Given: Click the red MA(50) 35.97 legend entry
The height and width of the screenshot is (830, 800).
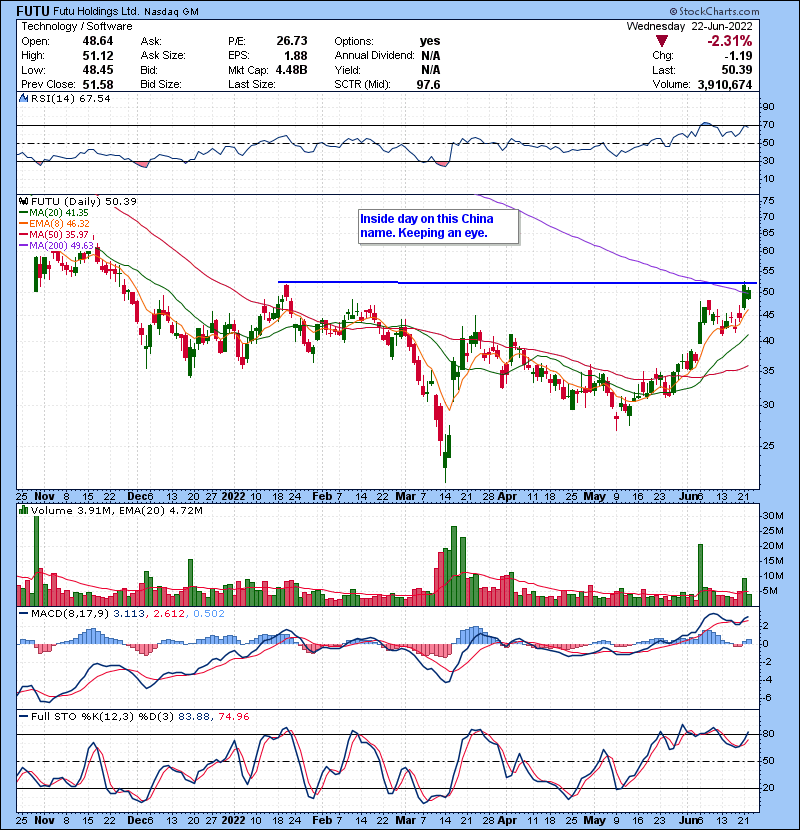Looking at the screenshot, I should tap(53, 234).
